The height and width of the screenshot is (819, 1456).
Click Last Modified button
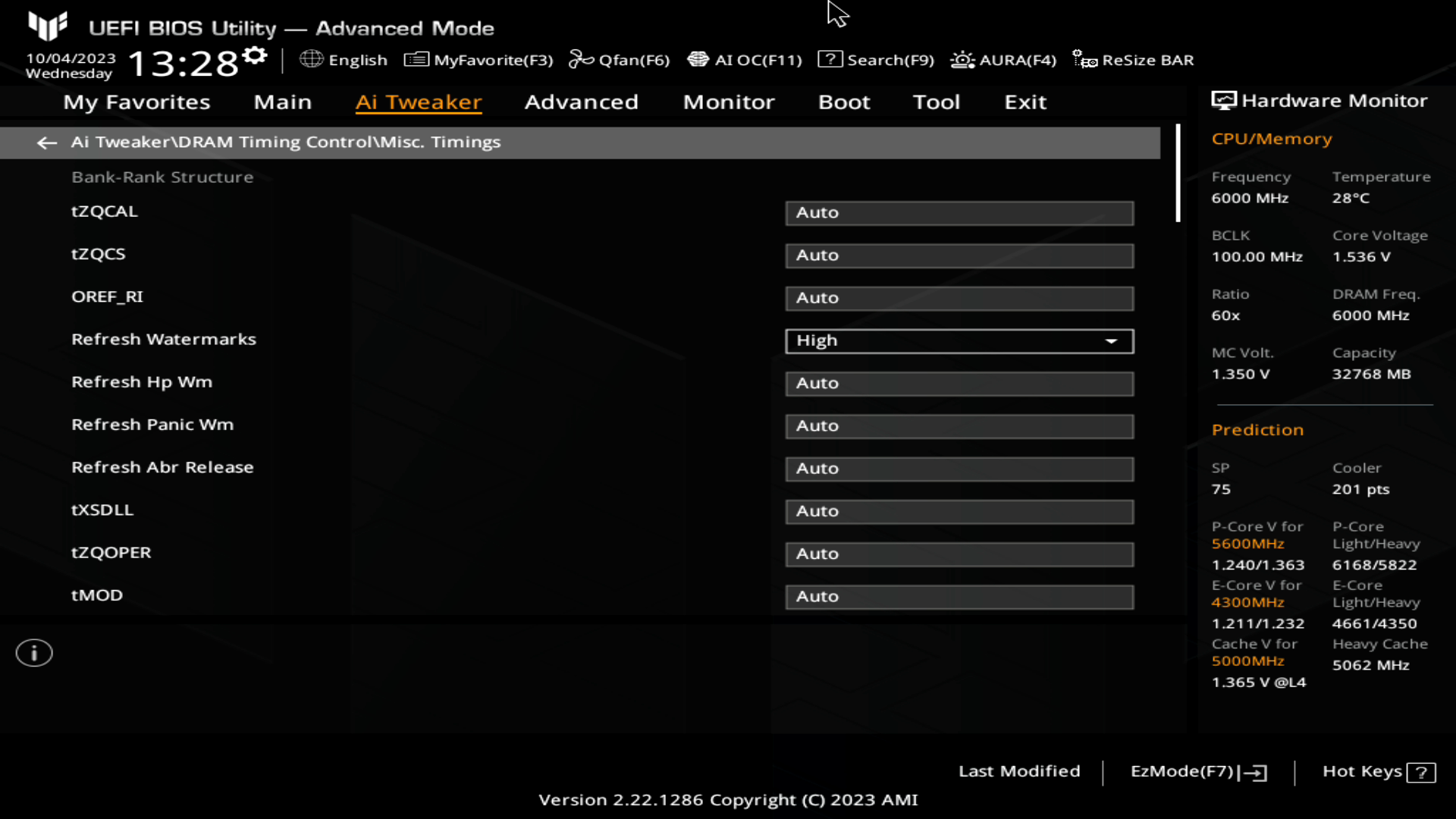1019,771
